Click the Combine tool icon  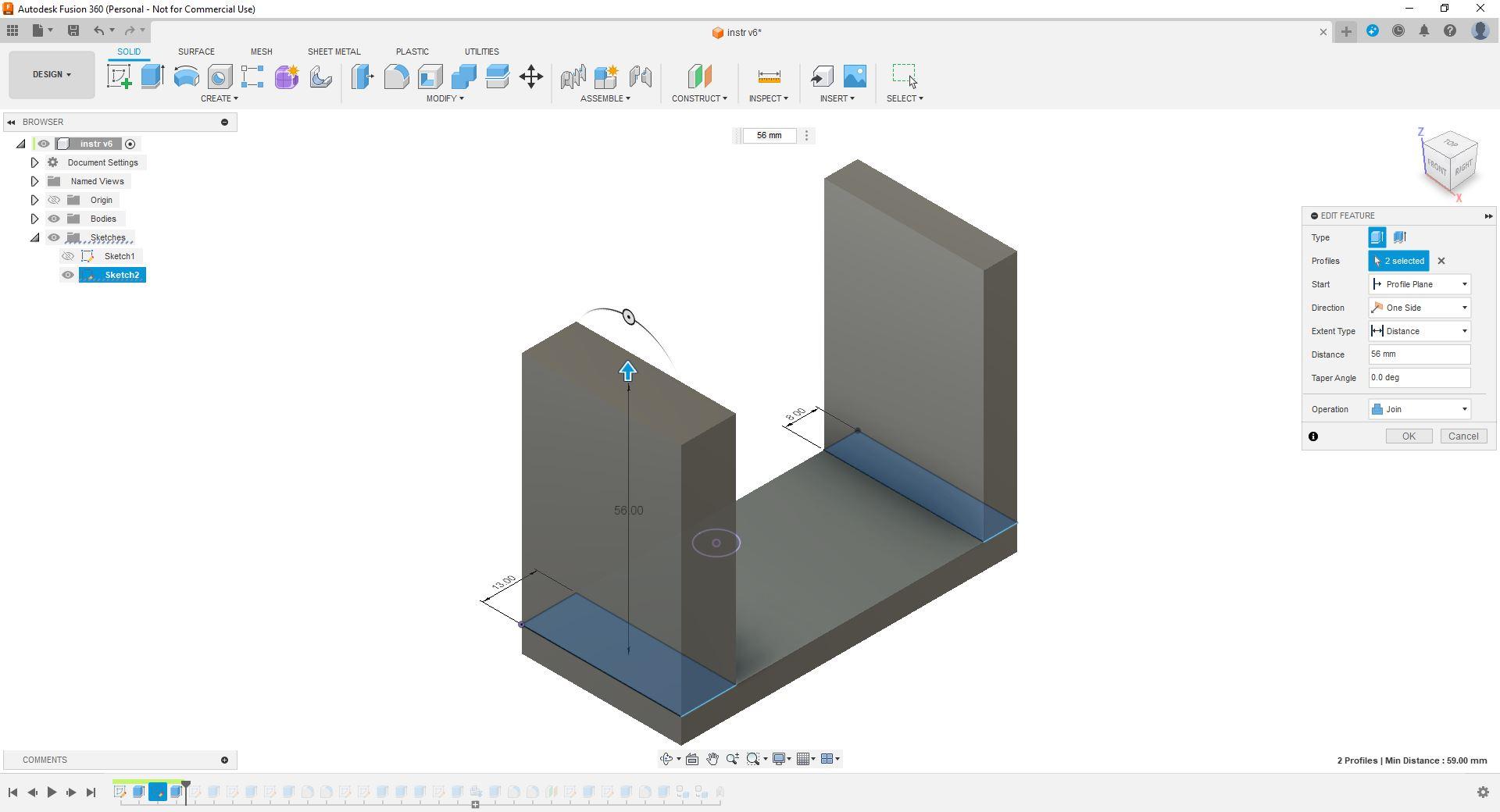point(463,77)
